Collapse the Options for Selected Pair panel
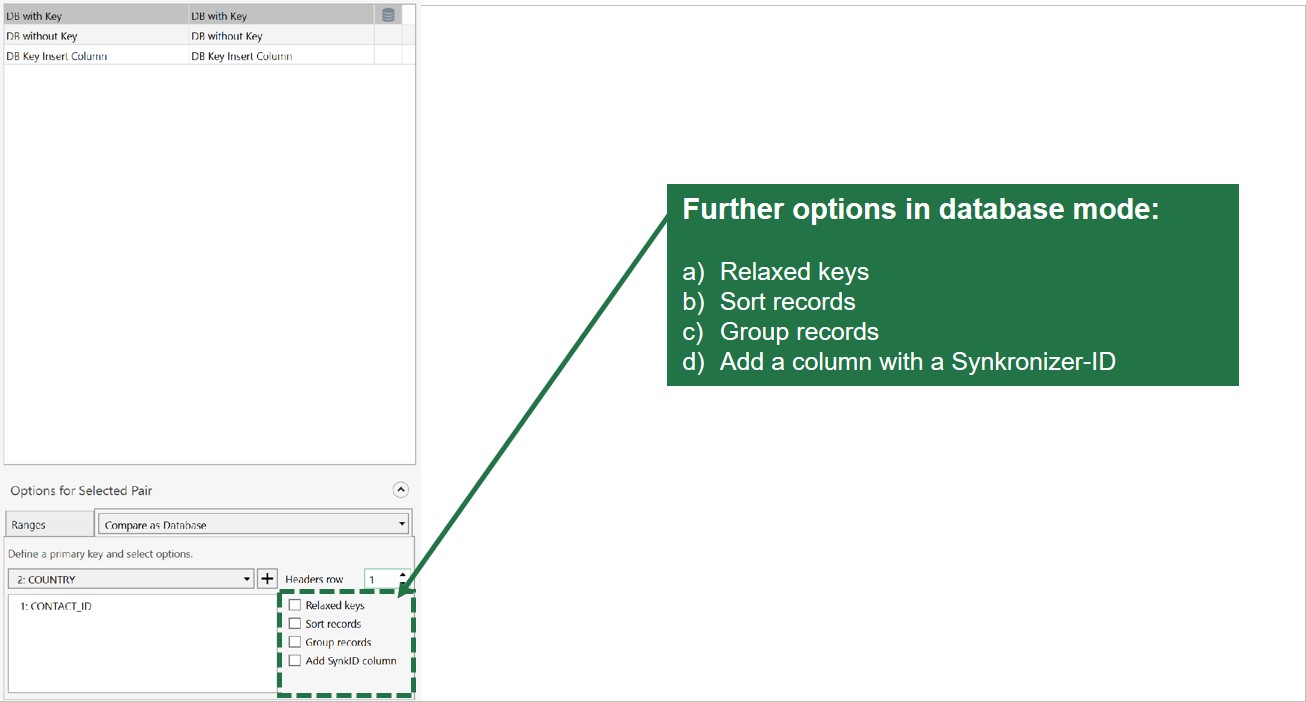Viewport: 1306px width, 702px height. [401, 490]
